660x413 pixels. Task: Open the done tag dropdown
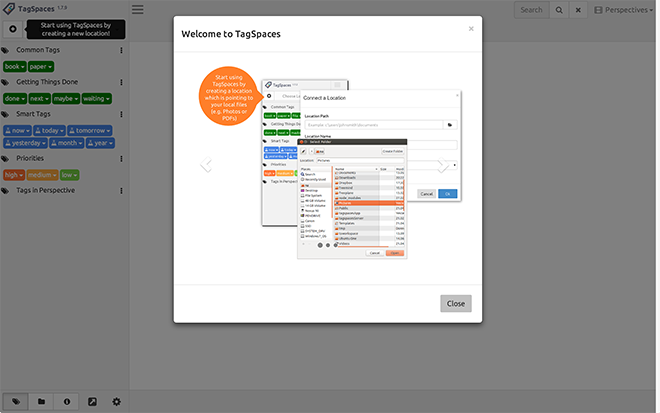click(15, 99)
